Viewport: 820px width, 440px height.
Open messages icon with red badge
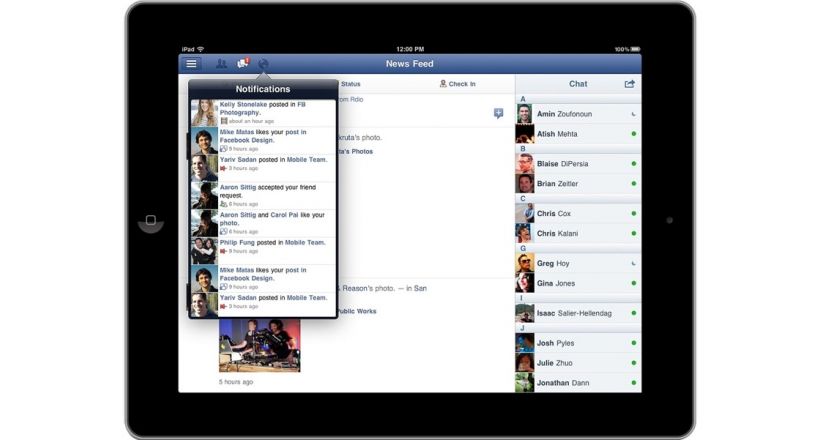tap(243, 63)
